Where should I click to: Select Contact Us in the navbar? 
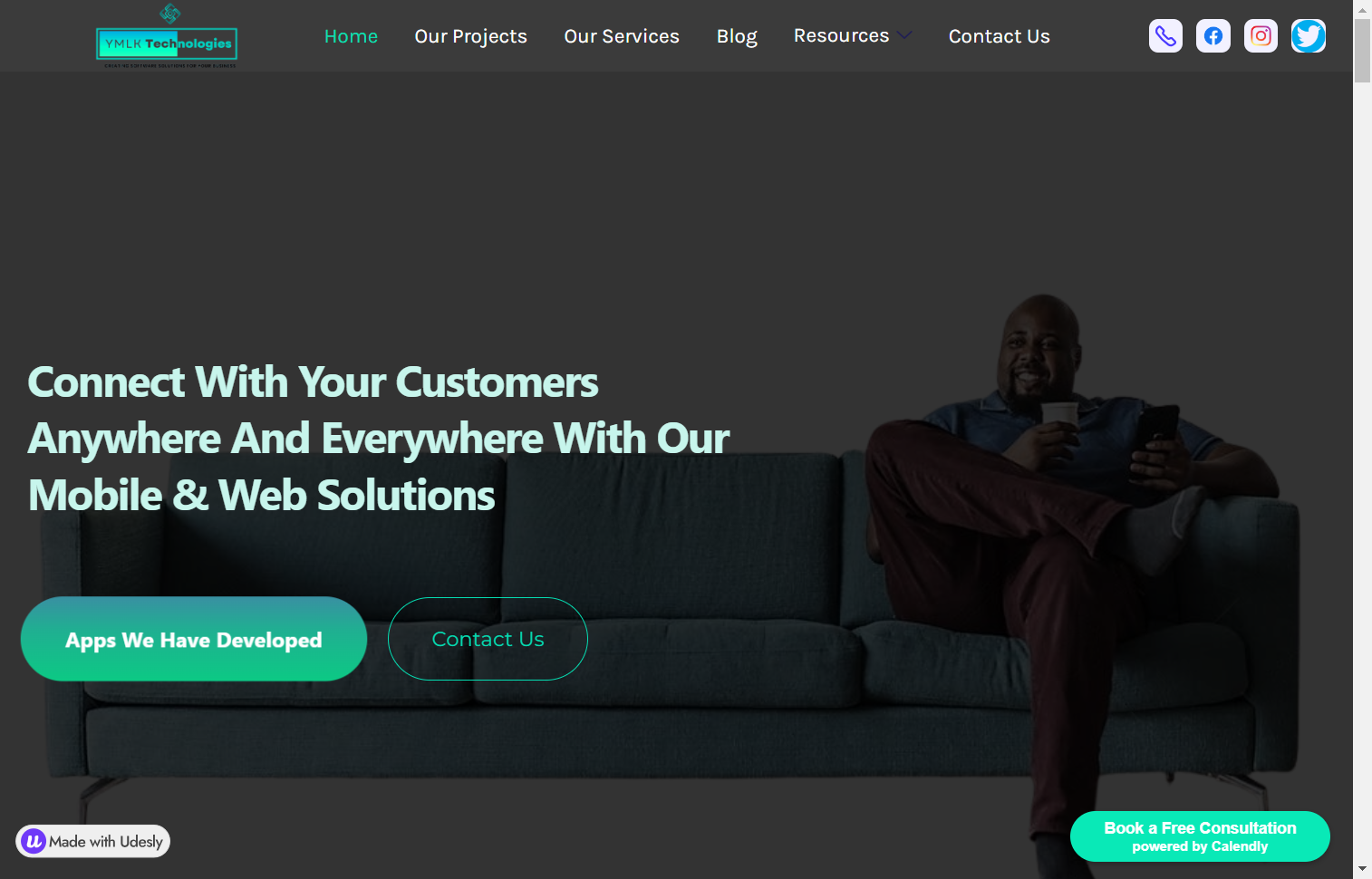(999, 36)
